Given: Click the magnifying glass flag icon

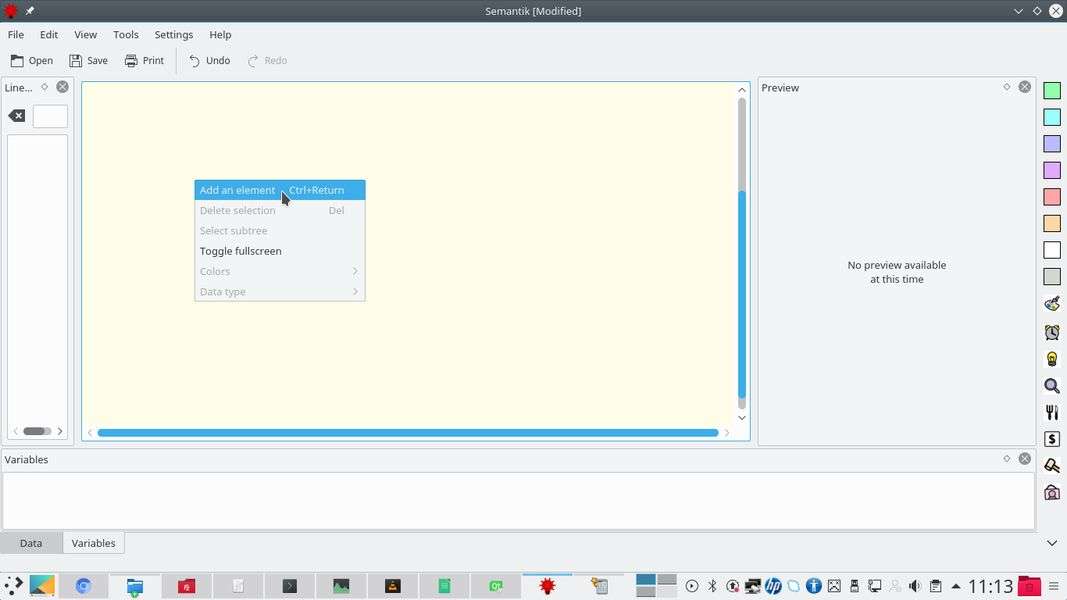Looking at the screenshot, I should point(1052,386).
